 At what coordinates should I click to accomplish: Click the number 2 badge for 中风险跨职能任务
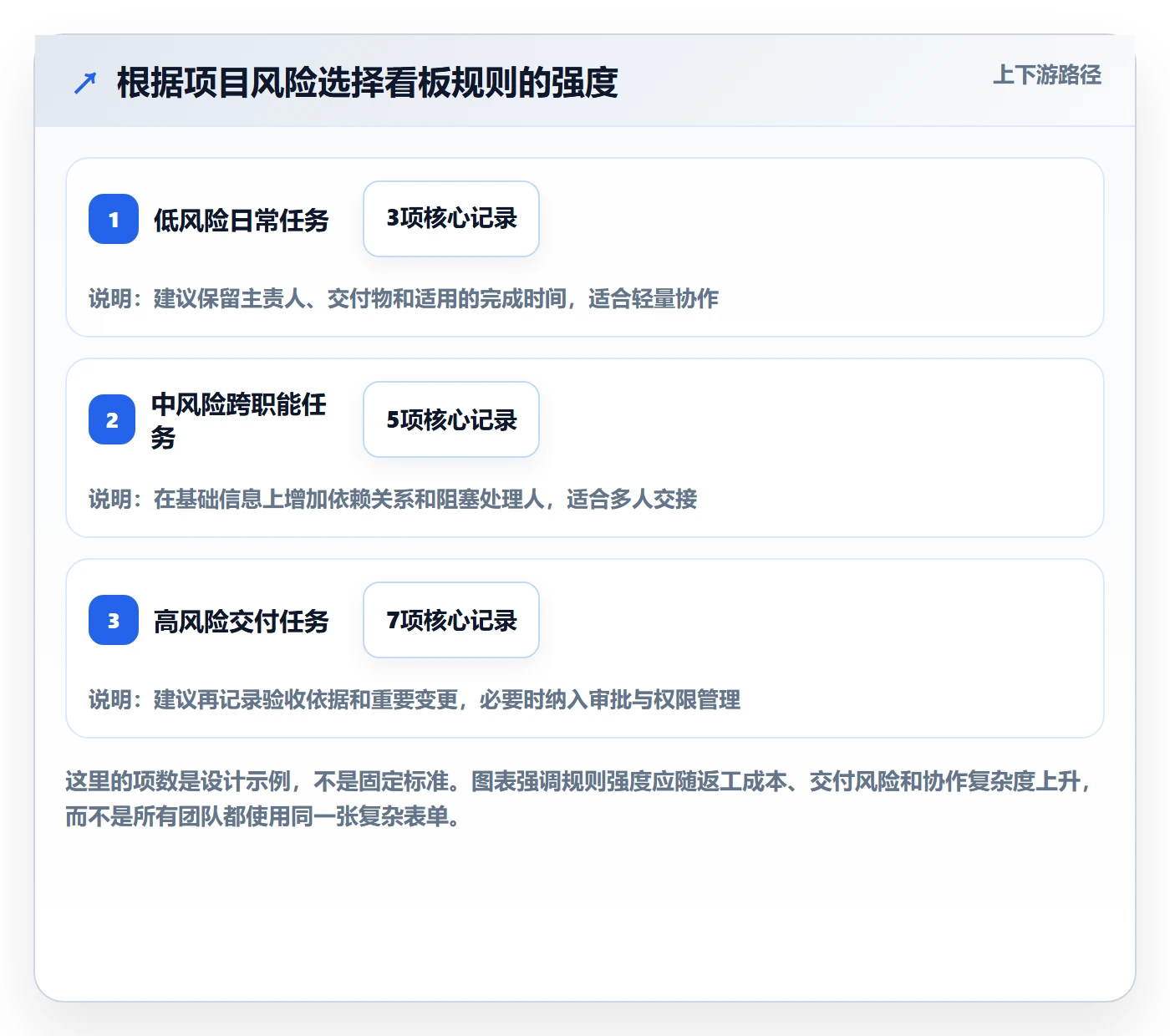pos(112,419)
